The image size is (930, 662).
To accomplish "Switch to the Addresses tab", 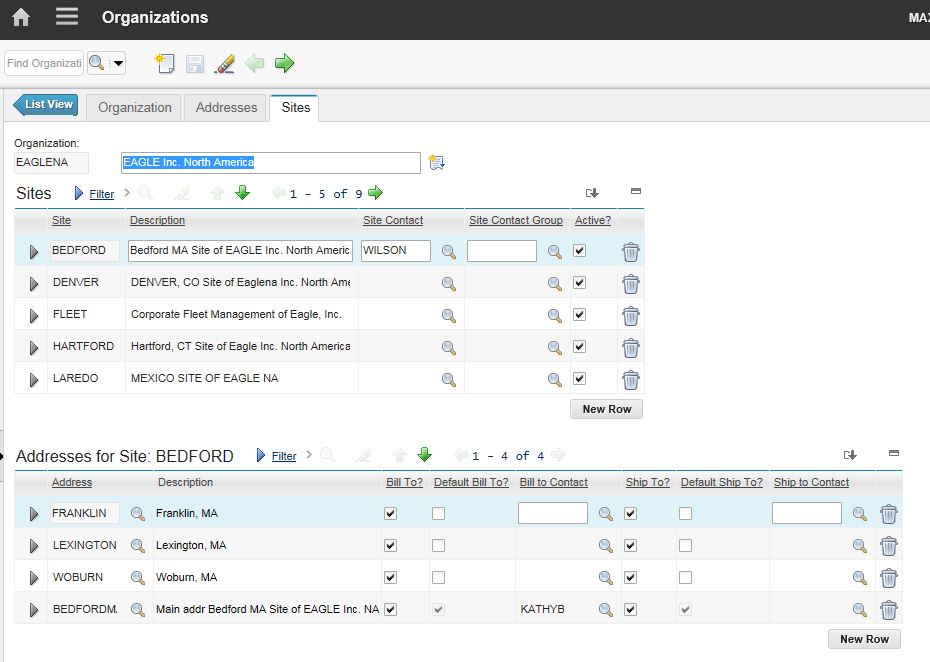I will coord(226,107).
